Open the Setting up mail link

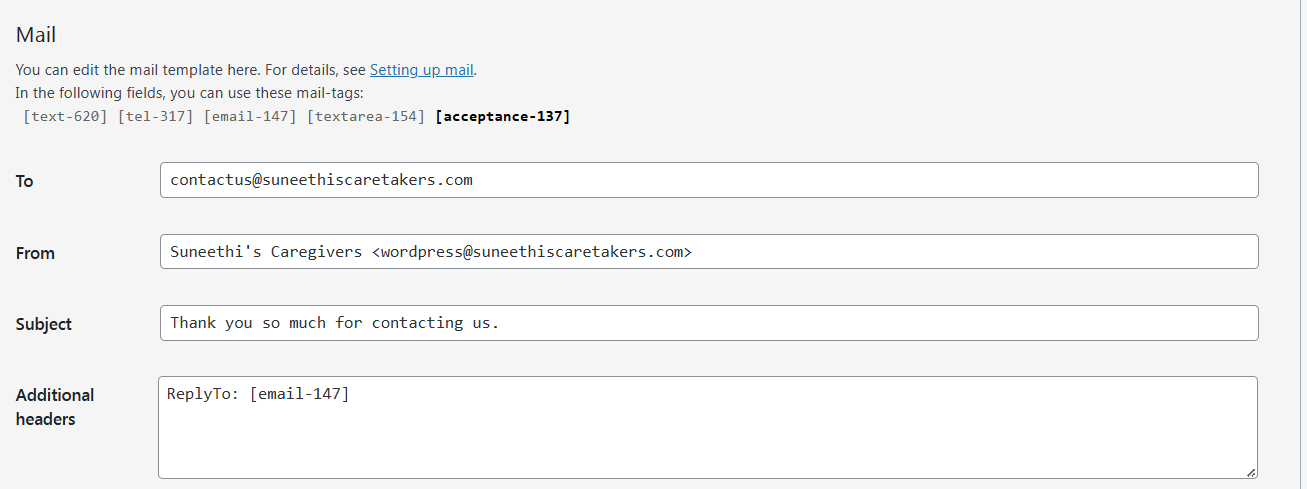[x=421, y=70]
